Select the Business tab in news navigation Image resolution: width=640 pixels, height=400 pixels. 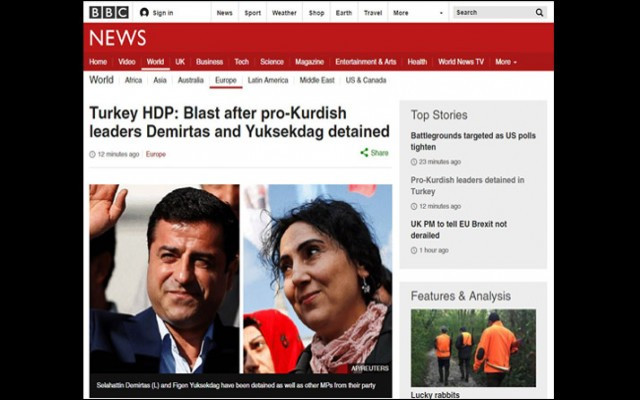209,61
